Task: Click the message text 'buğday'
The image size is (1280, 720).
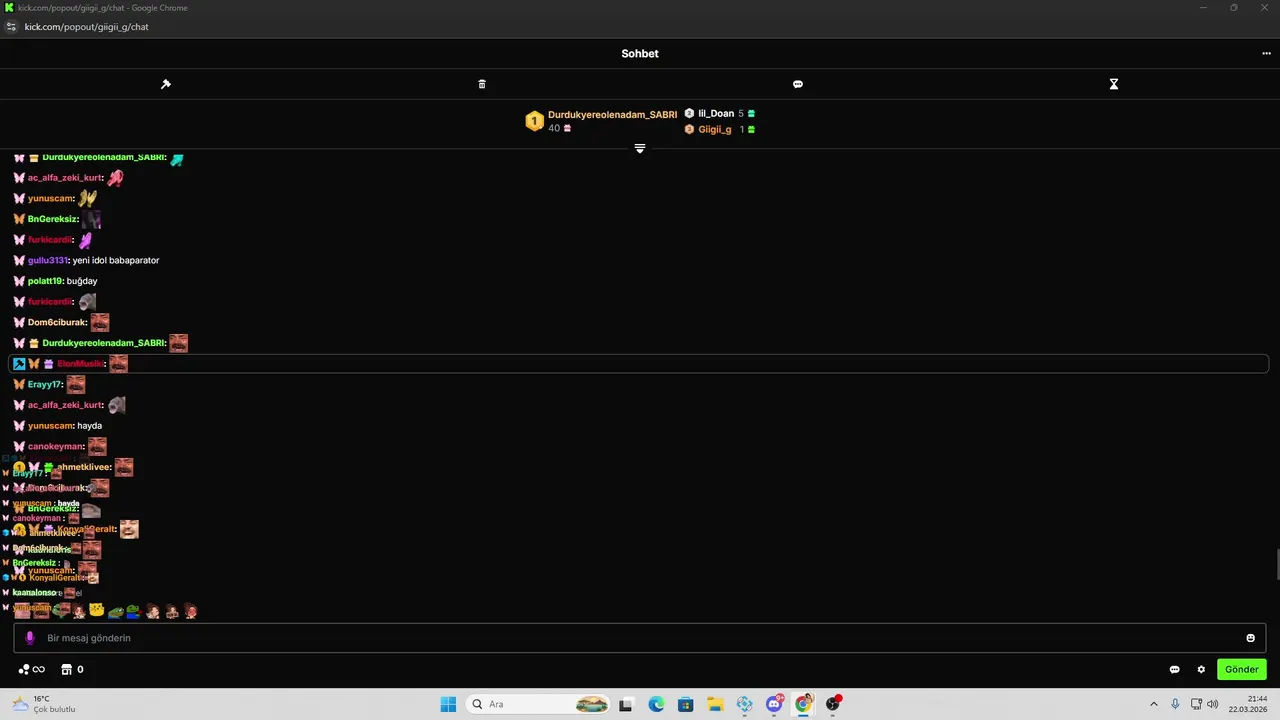Action: point(82,282)
